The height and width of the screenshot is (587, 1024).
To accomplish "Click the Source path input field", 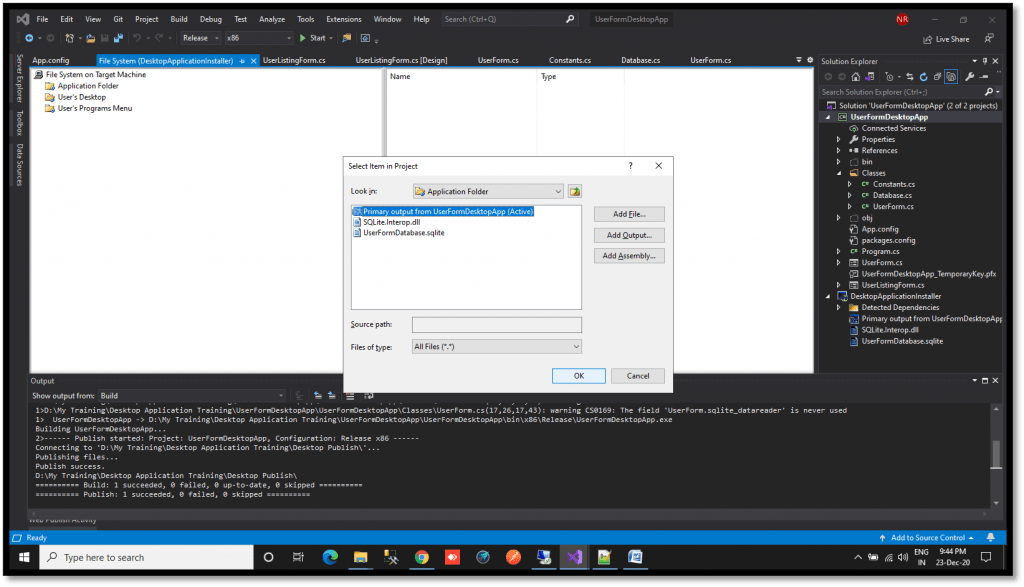I will (496, 325).
